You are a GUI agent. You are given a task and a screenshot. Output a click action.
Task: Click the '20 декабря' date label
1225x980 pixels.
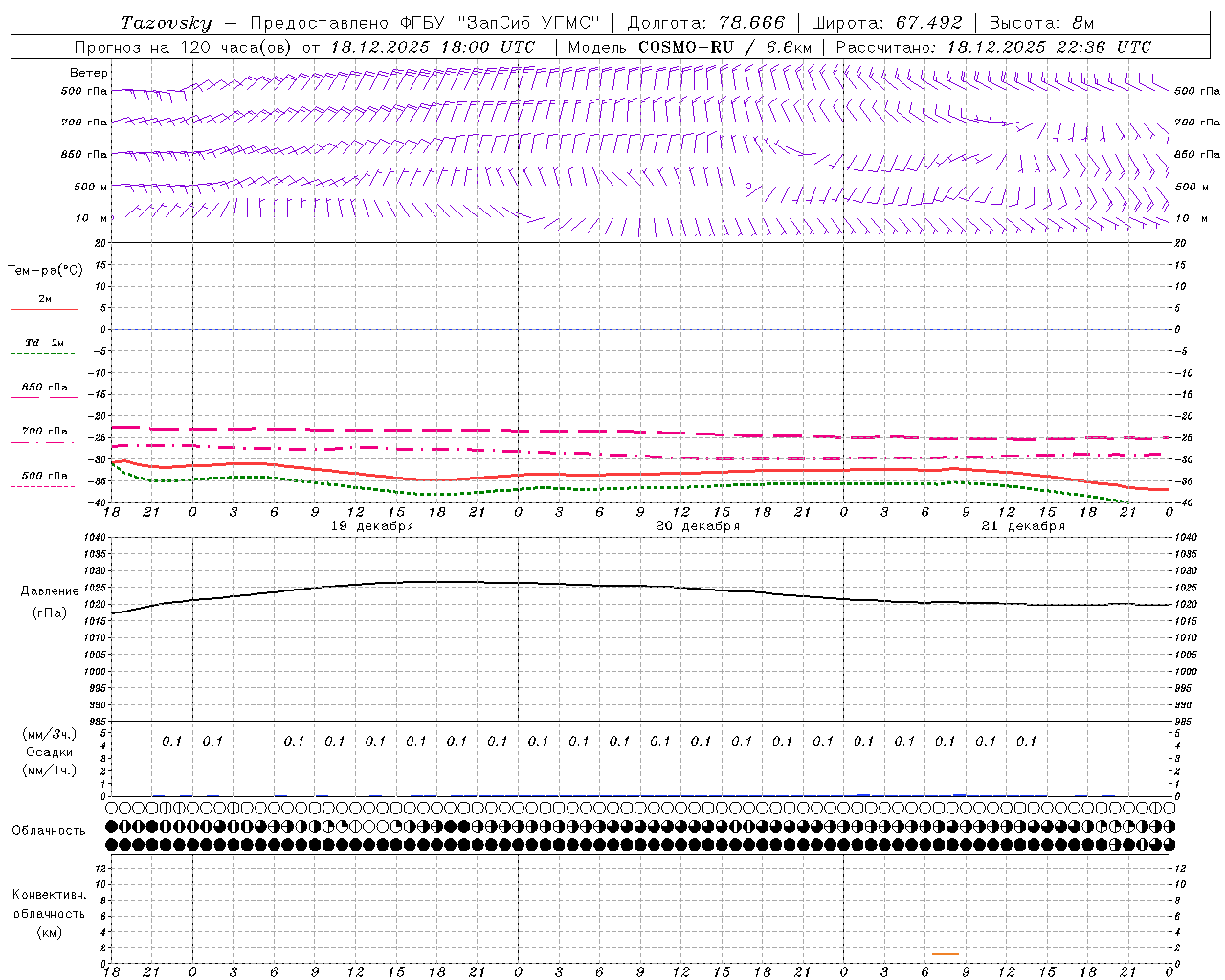[698, 526]
